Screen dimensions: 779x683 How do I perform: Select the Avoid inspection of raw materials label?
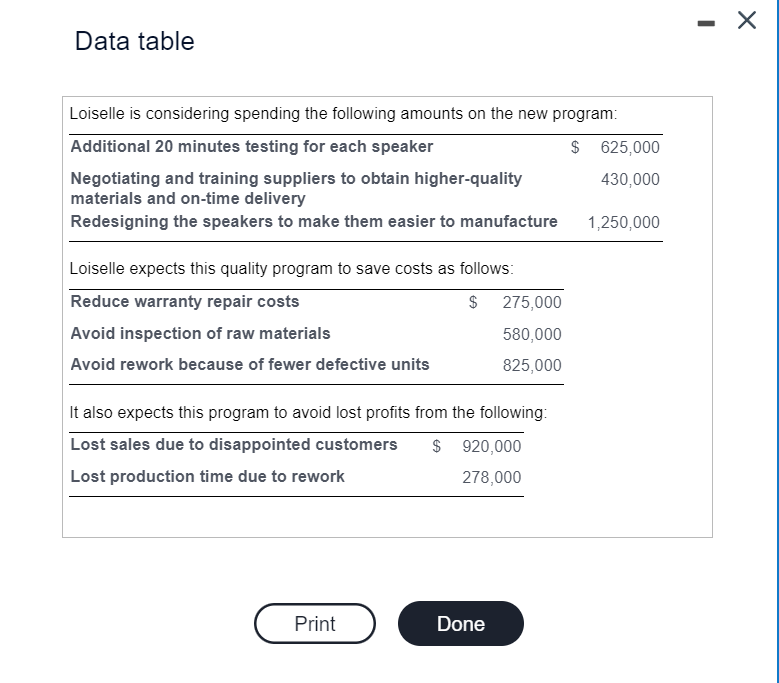coord(200,333)
